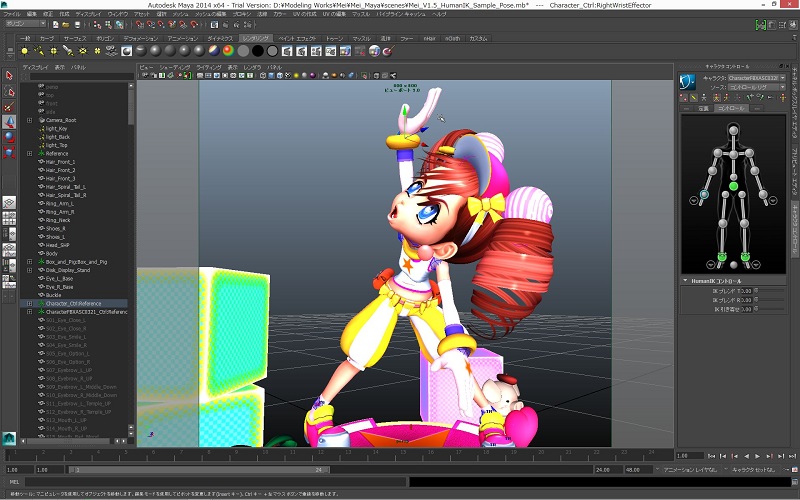Create a spot light from the shelf
800x500 pixels.
pyautogui.click(x=68, y=51)
